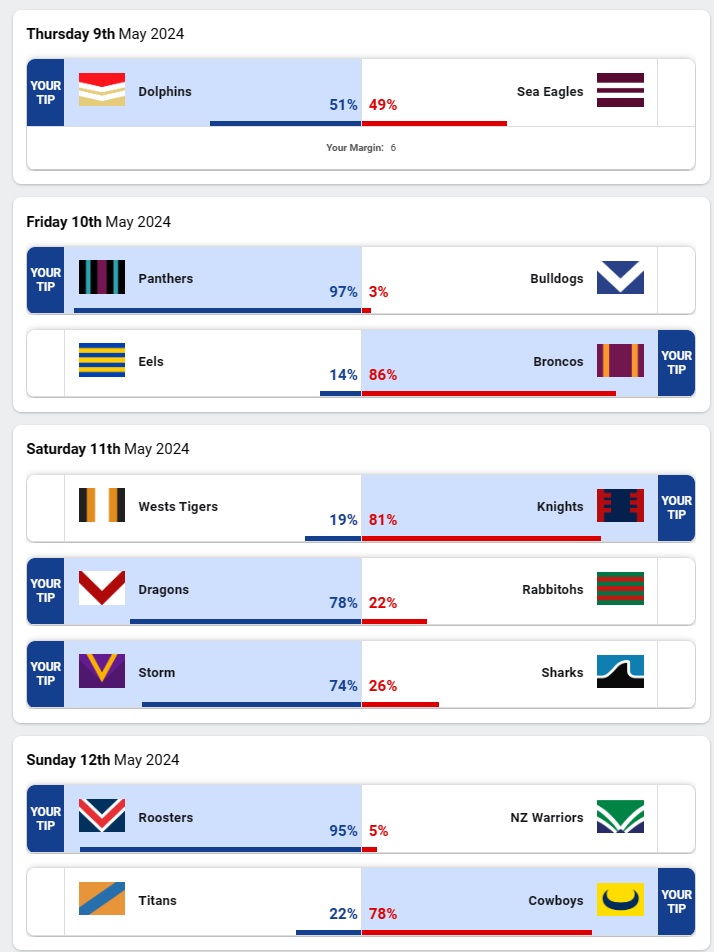
Task: Tip the Titans using left selector
Action: click(45, 901)
